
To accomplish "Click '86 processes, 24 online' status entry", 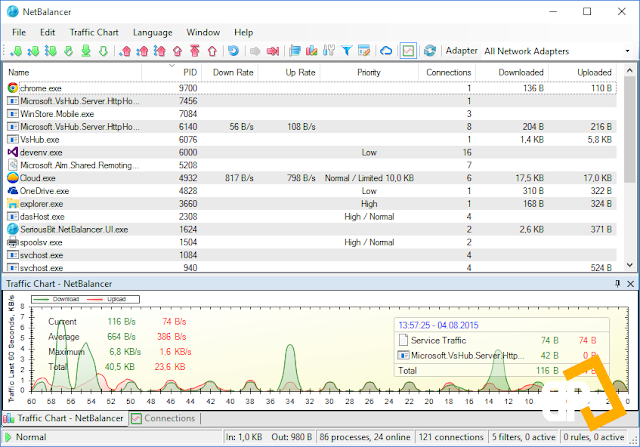I will [x=365, y=437].
